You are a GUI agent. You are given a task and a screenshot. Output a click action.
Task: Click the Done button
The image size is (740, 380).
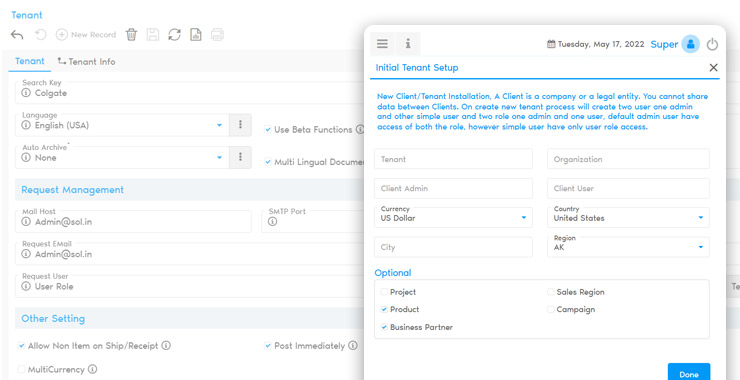pyautogui.click(x=689, y=372)
